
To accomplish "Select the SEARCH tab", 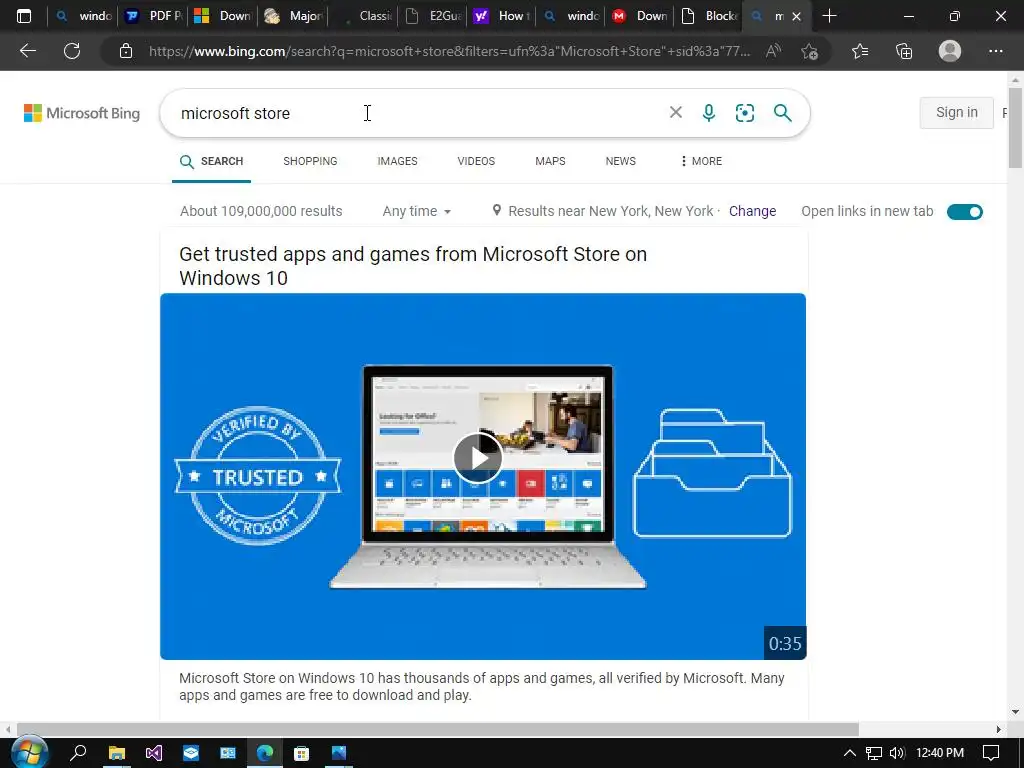I will [212, 161].
